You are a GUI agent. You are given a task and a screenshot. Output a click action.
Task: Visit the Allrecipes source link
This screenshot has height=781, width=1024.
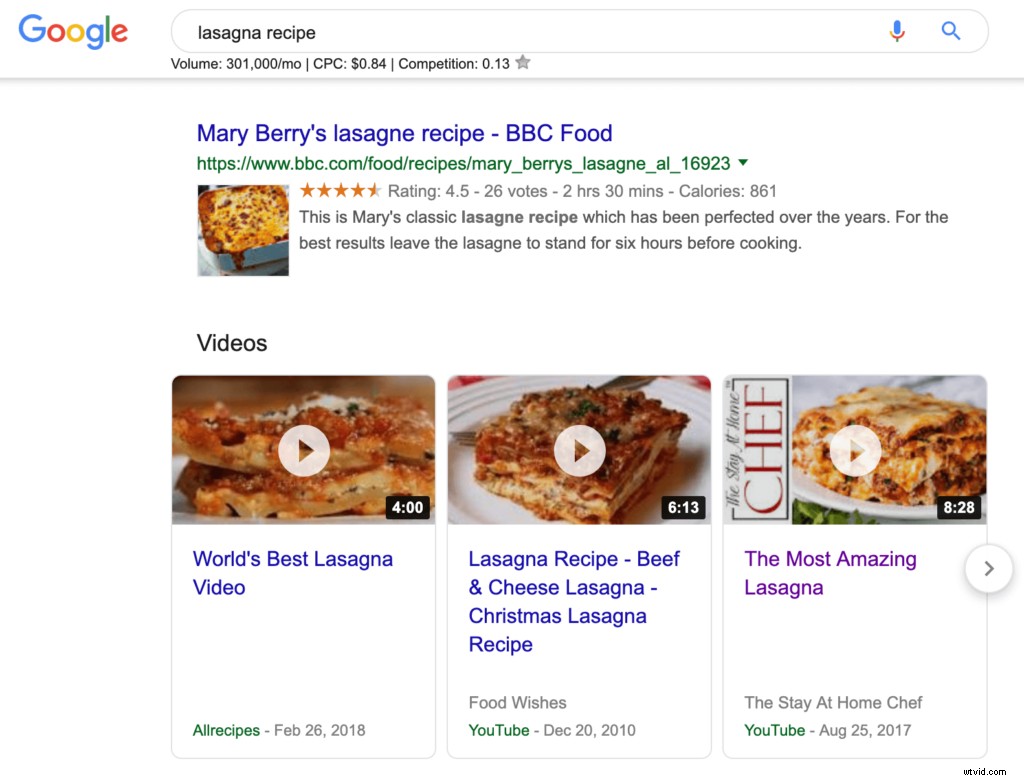click(x=226, y=730)
